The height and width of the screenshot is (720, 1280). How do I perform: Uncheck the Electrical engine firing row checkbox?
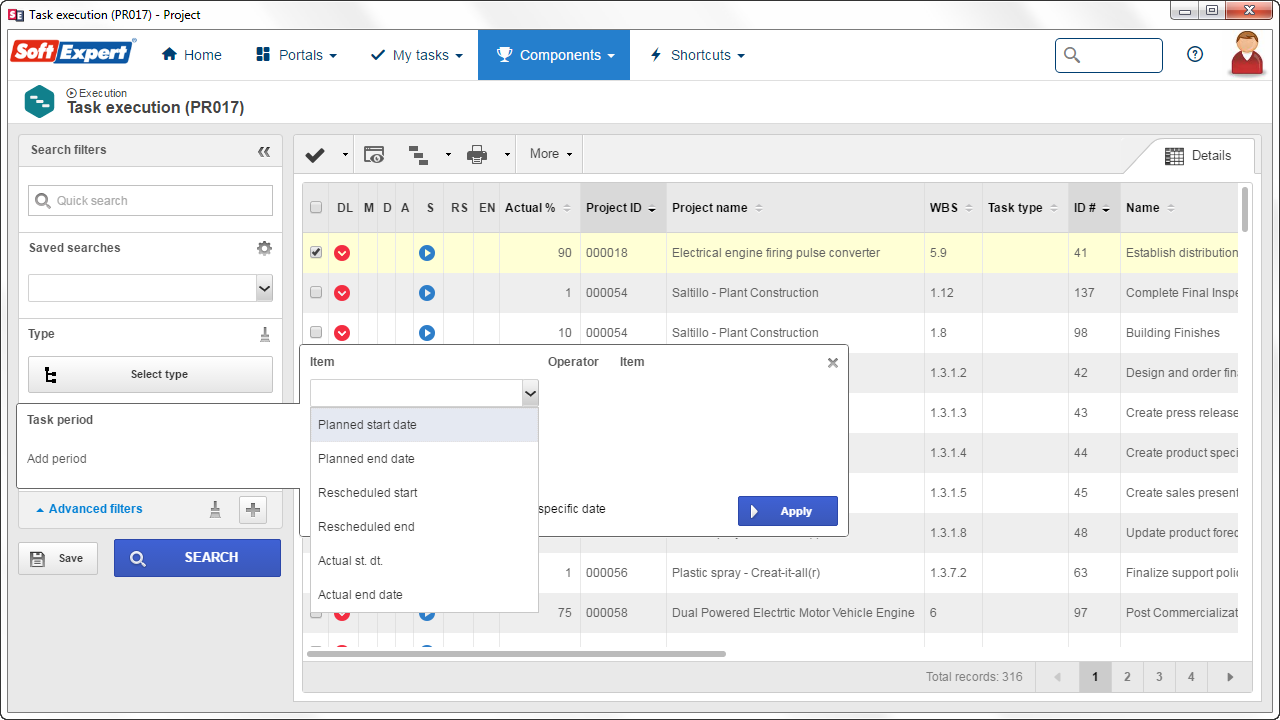pyautogui.click(x=316, y=253)
